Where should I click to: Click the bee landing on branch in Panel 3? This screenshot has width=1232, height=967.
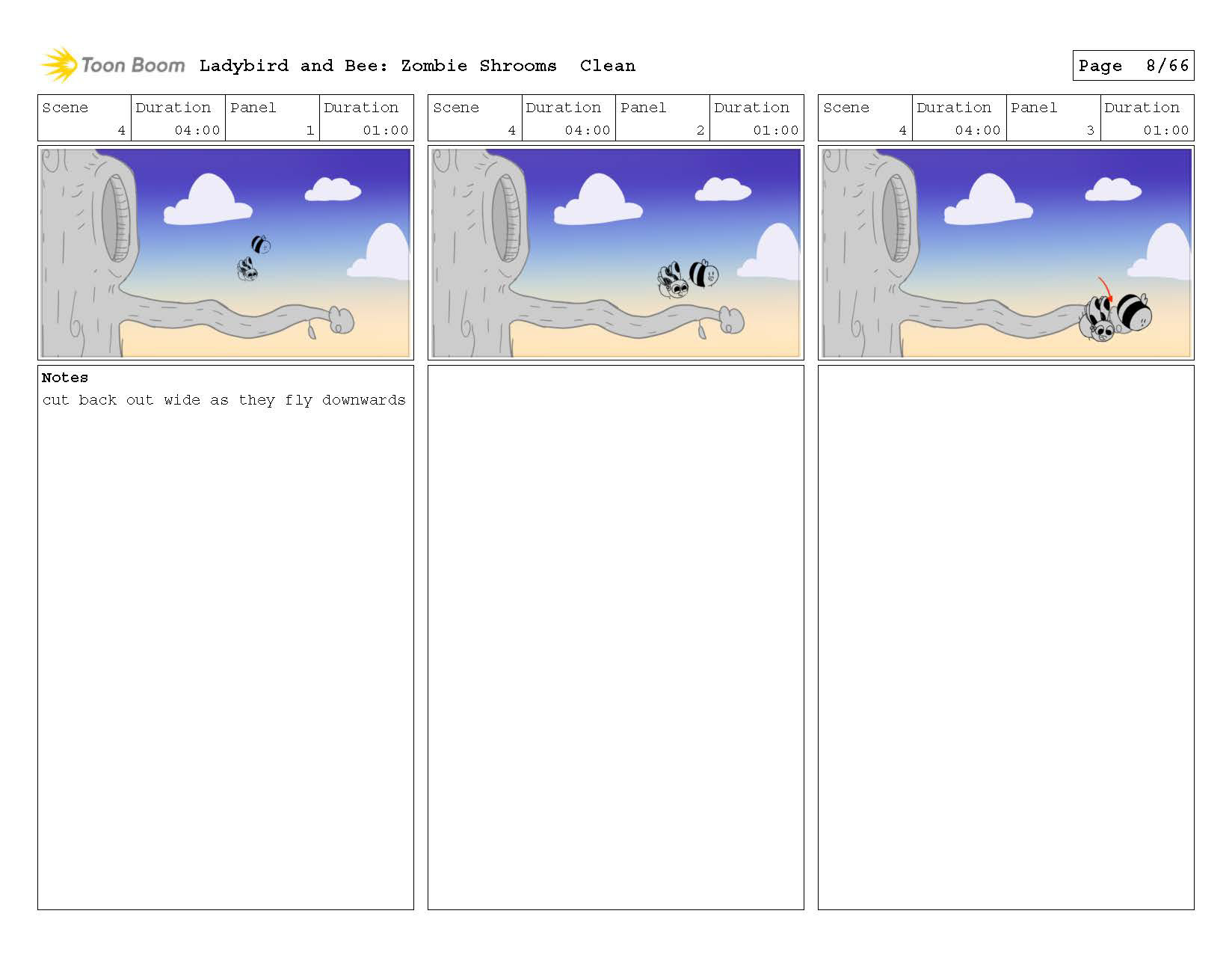point(1133,313)
